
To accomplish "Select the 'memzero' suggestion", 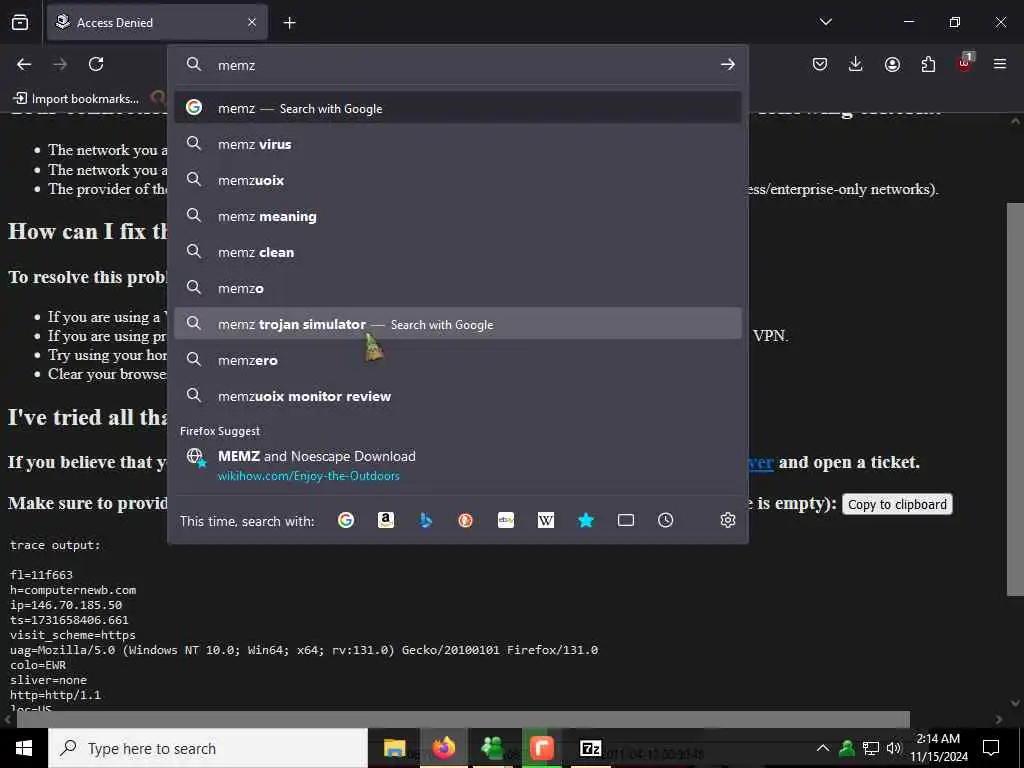I will pos(457,360).
